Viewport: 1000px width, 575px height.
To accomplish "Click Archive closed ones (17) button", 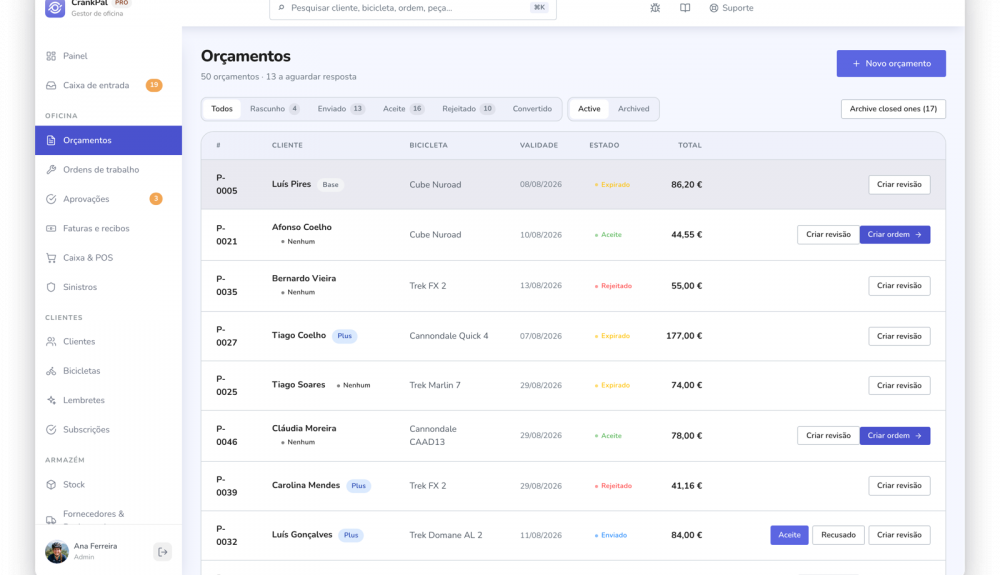I will (893, 108).
